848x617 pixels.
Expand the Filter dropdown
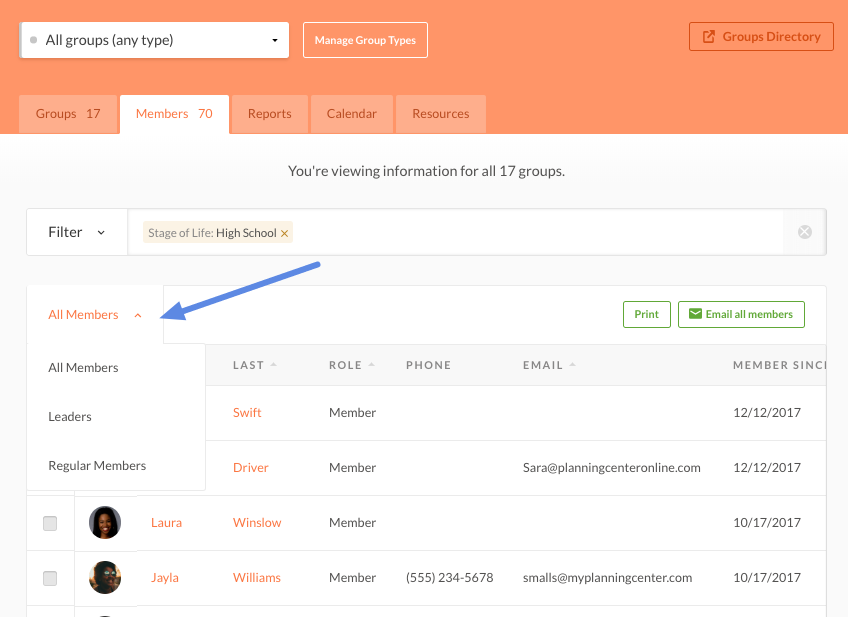[x=77, y=232]
